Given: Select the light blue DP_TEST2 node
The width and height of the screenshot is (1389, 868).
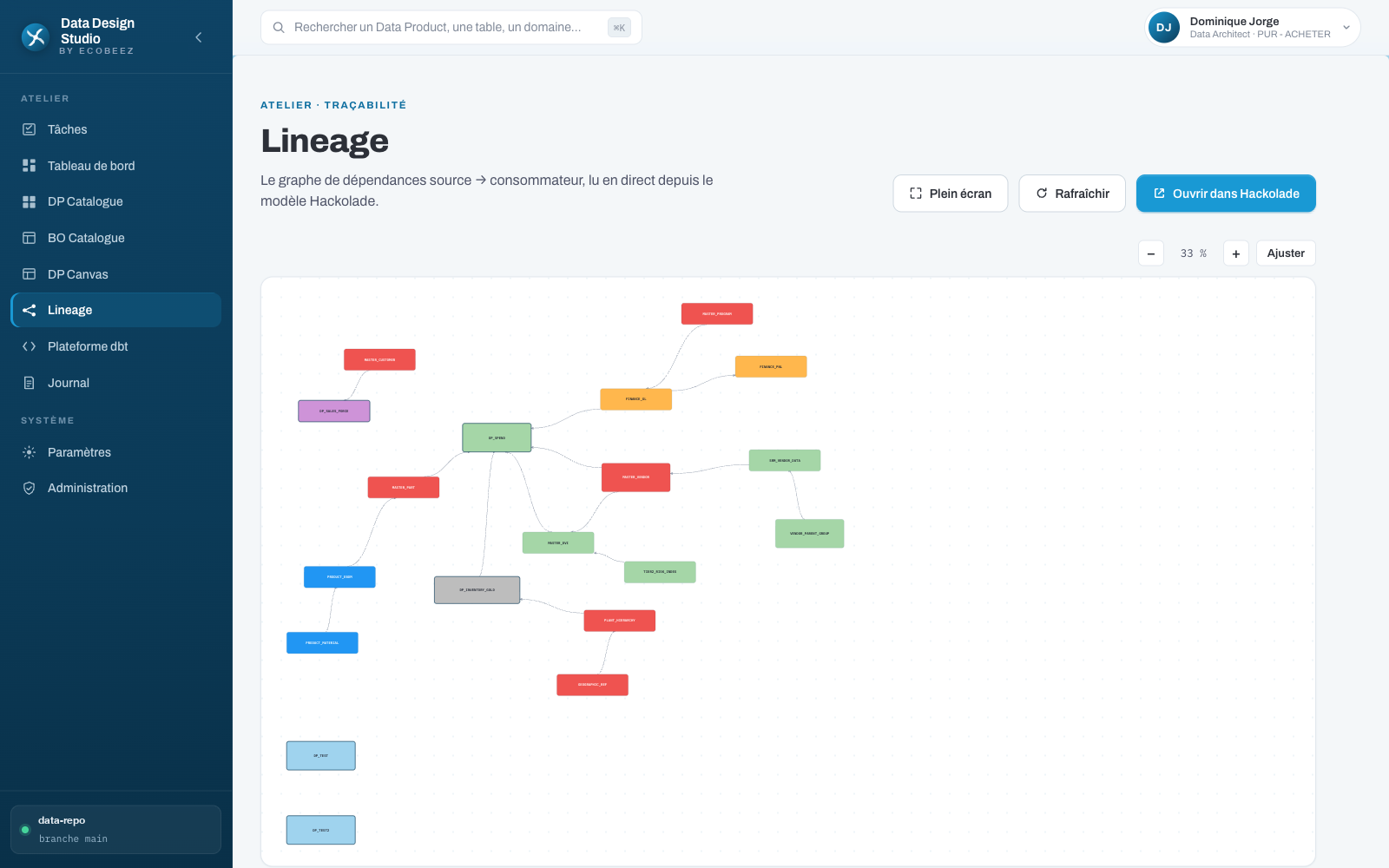Looking at the screenshot, I should 321,830.
